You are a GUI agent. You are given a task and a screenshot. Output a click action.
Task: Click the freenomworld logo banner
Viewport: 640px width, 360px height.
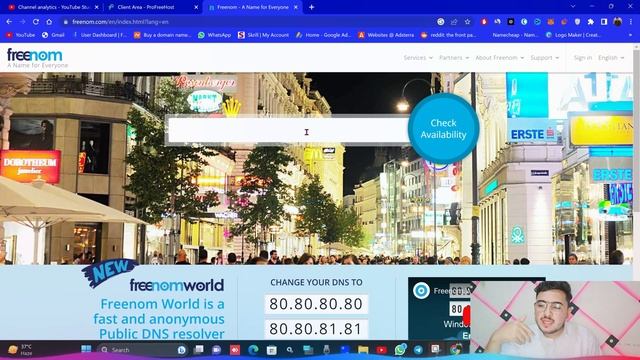[176, 285]
